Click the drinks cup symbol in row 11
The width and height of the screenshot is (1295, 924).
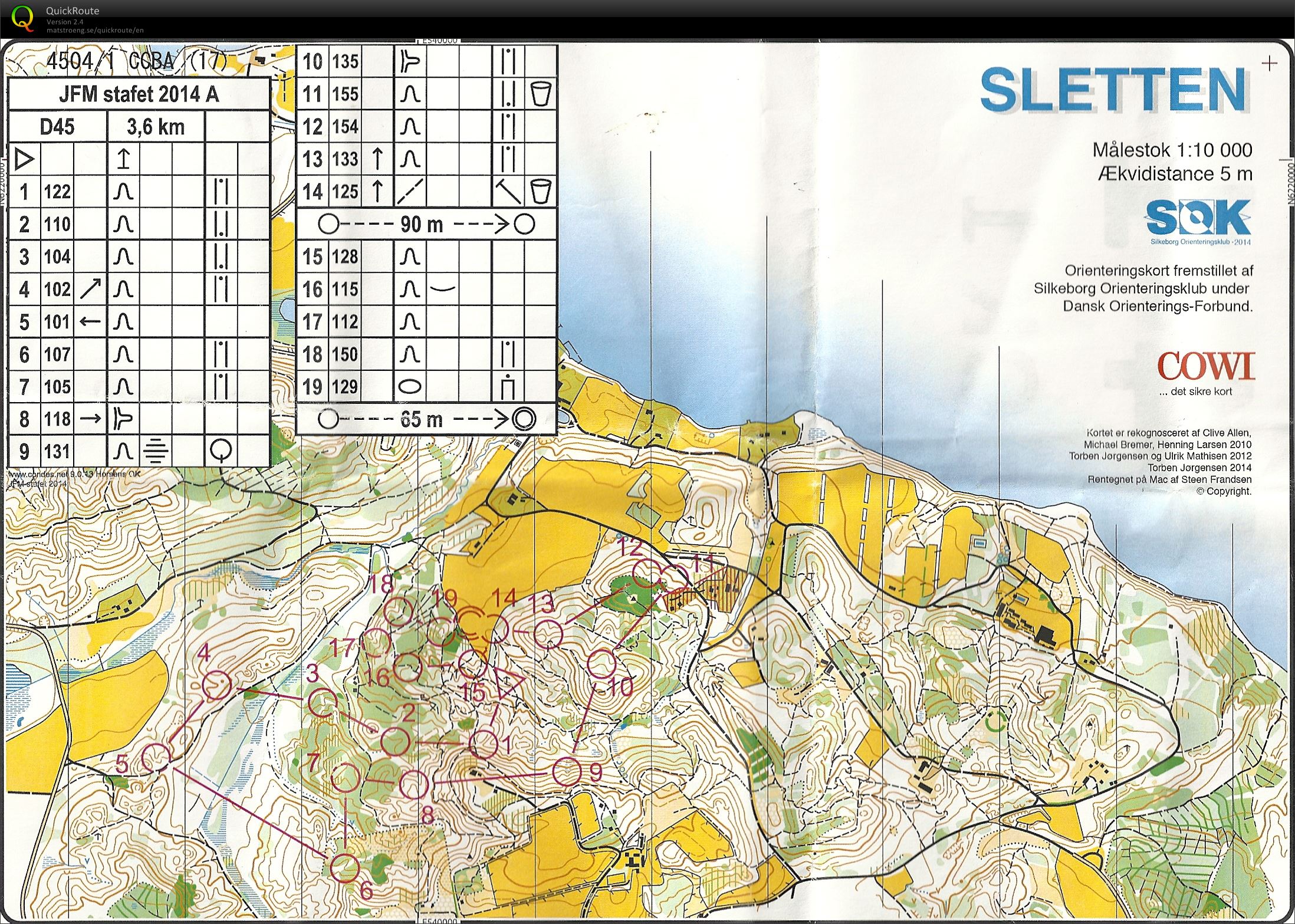540,94
